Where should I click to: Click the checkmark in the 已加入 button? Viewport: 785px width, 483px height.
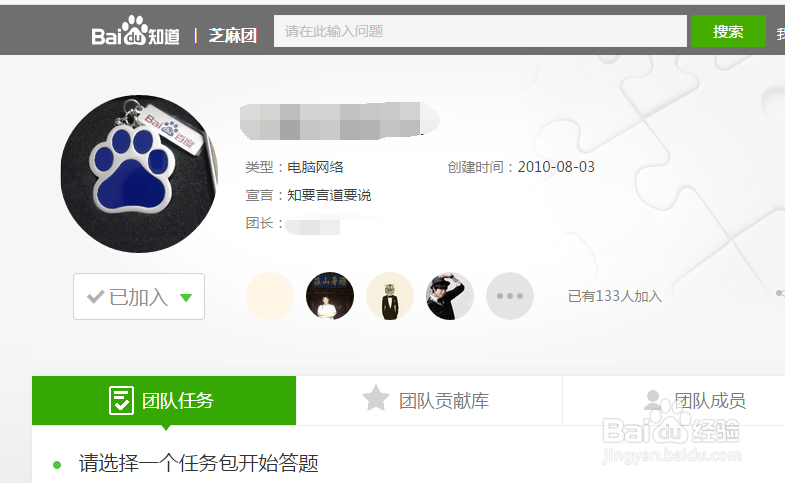(95, 297)
